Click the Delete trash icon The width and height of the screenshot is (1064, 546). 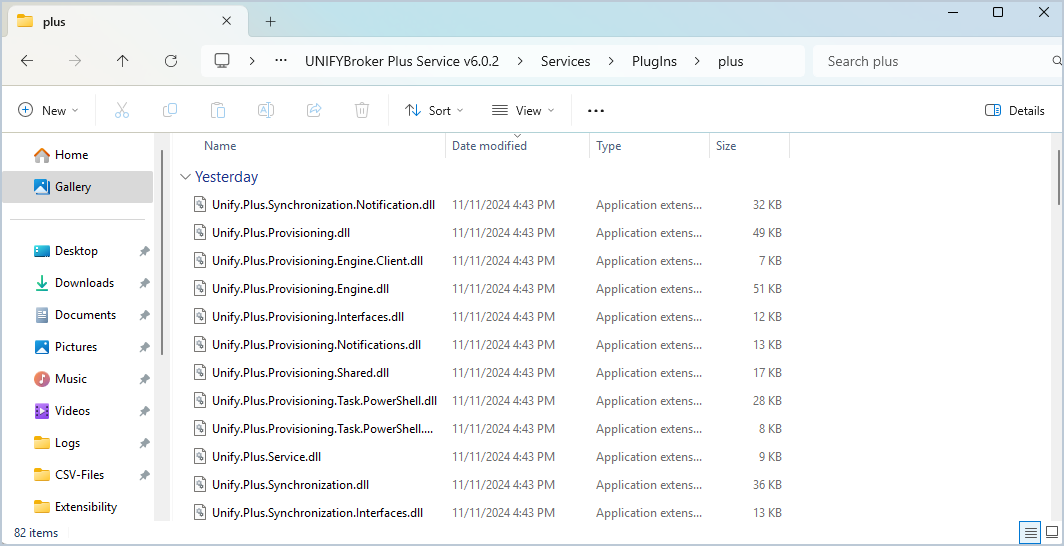[x=362, y=110]
